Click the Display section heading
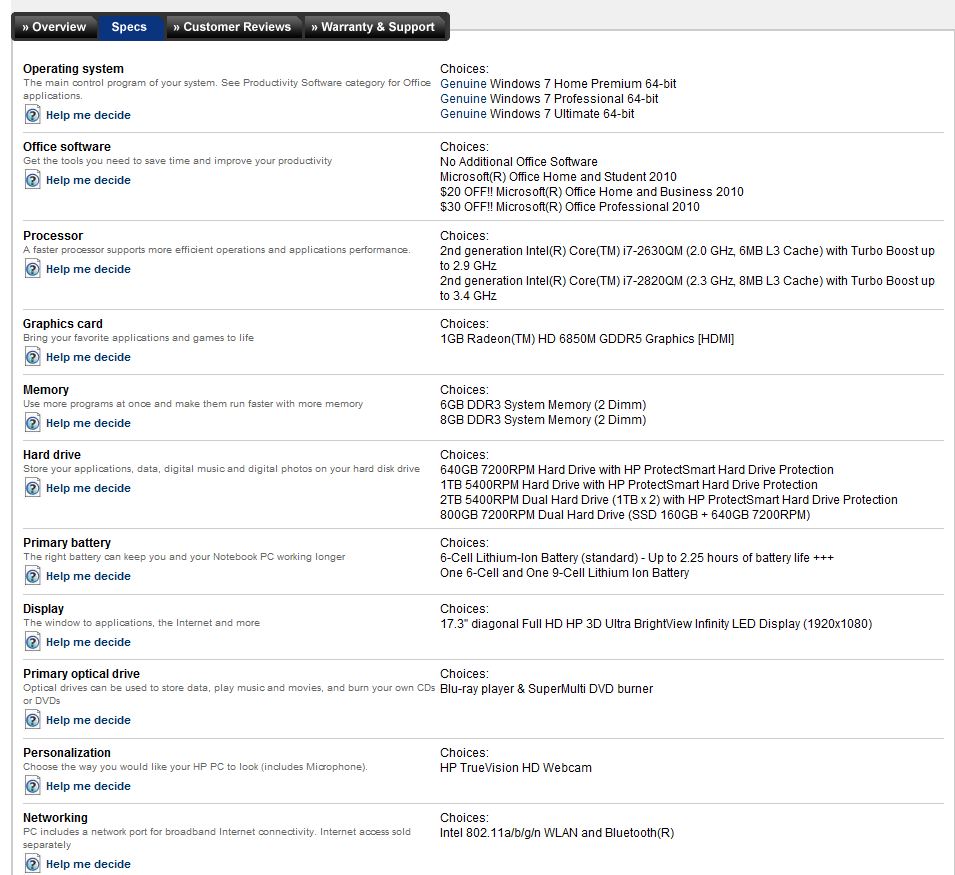 43,609
